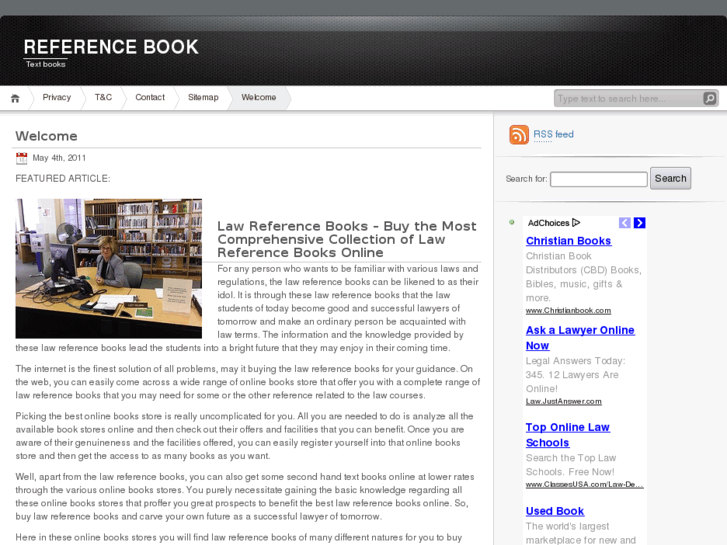Go to the Contact page

pos(150,97)
